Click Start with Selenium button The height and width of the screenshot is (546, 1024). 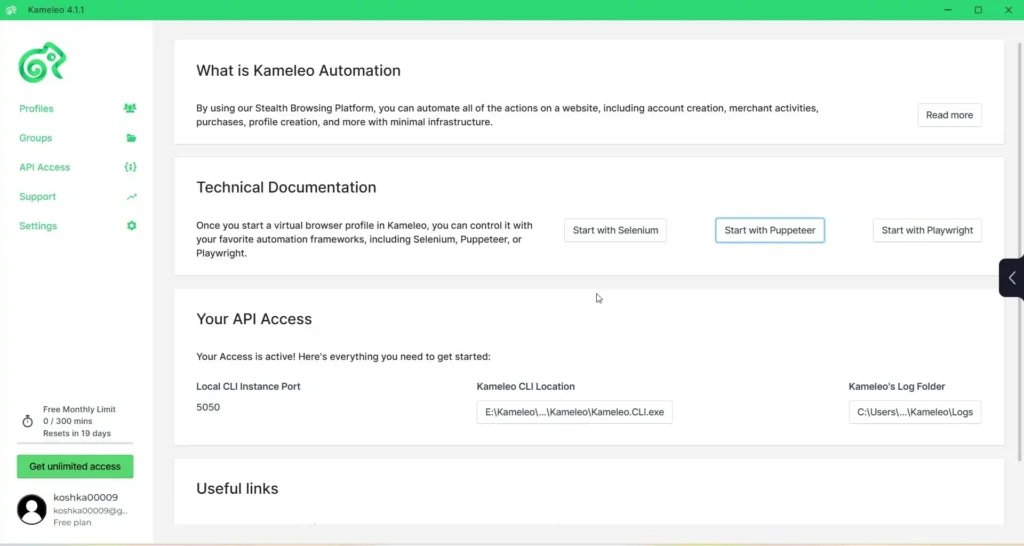point(615,230)
